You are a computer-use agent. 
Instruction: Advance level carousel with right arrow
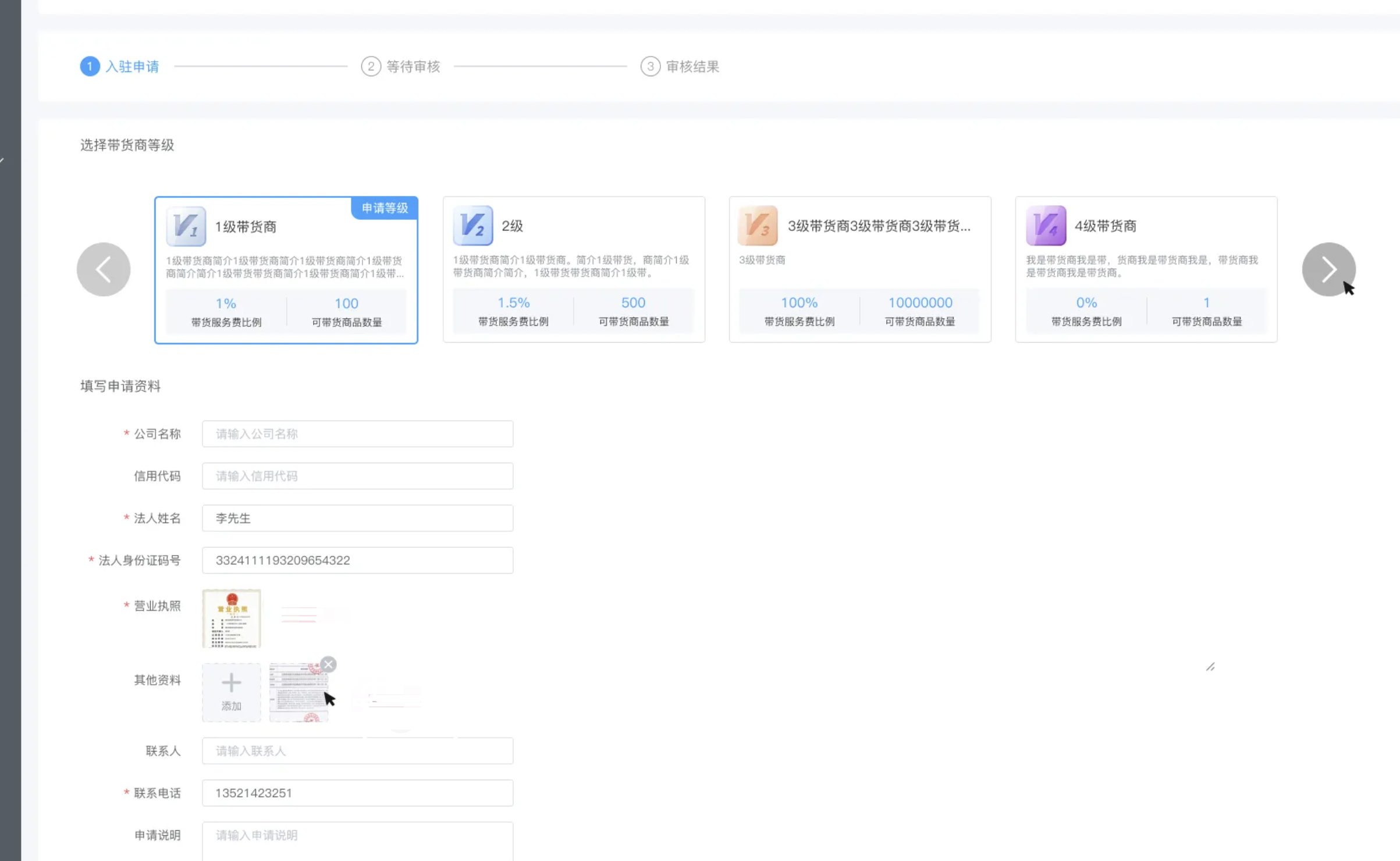click(x=1328, y=269)
